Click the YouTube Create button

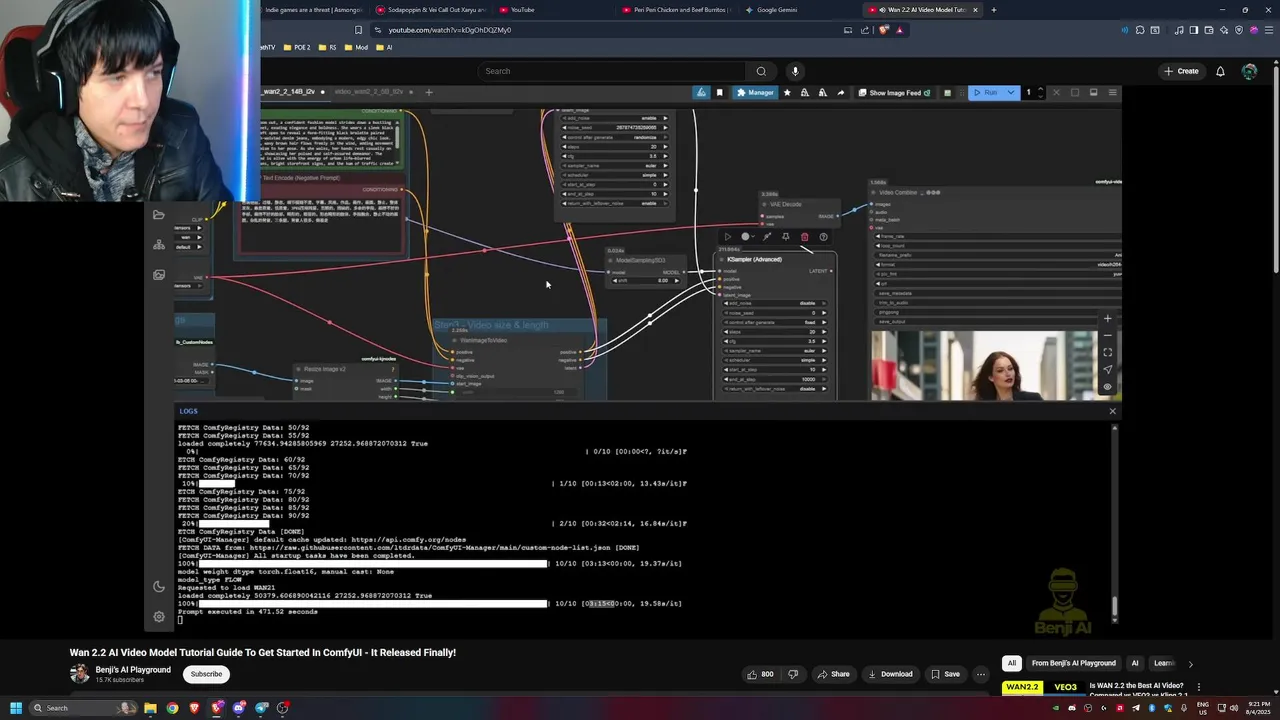(1181, 71)
